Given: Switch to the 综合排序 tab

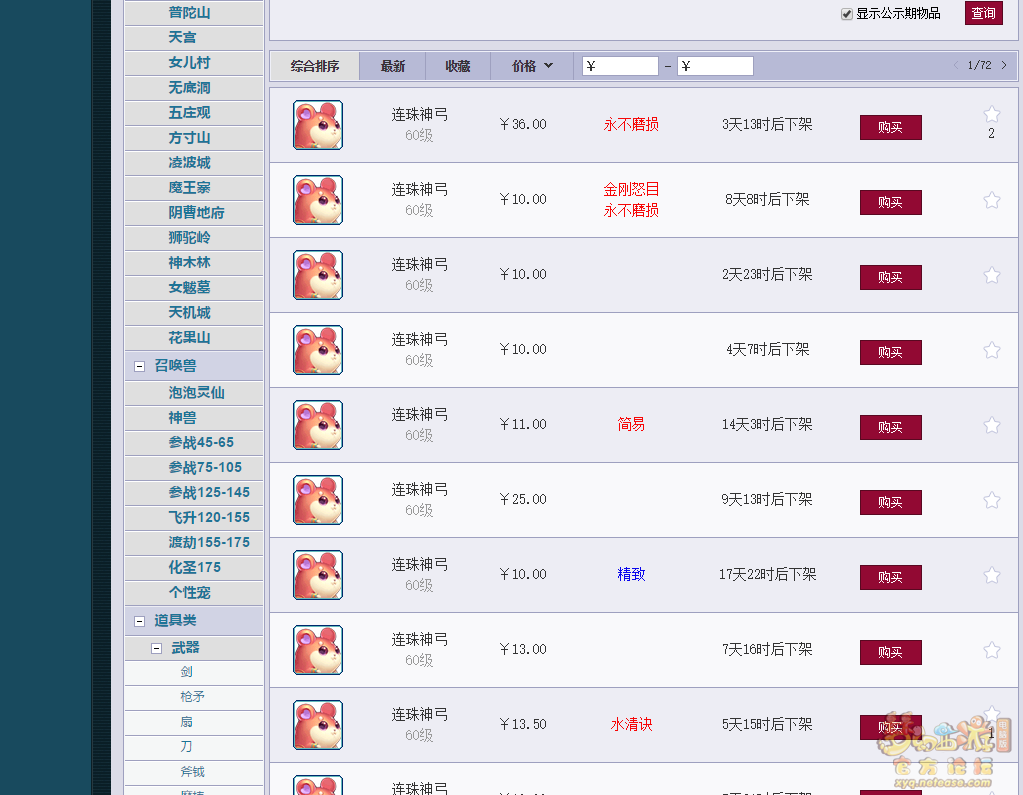Looking at the screenshot, I should coord(314,66).
